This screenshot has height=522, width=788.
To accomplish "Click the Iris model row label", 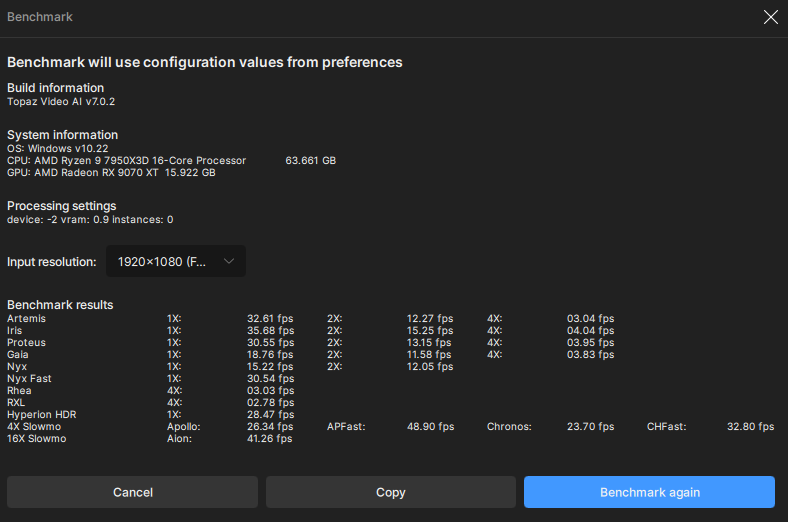I will 15,331.
